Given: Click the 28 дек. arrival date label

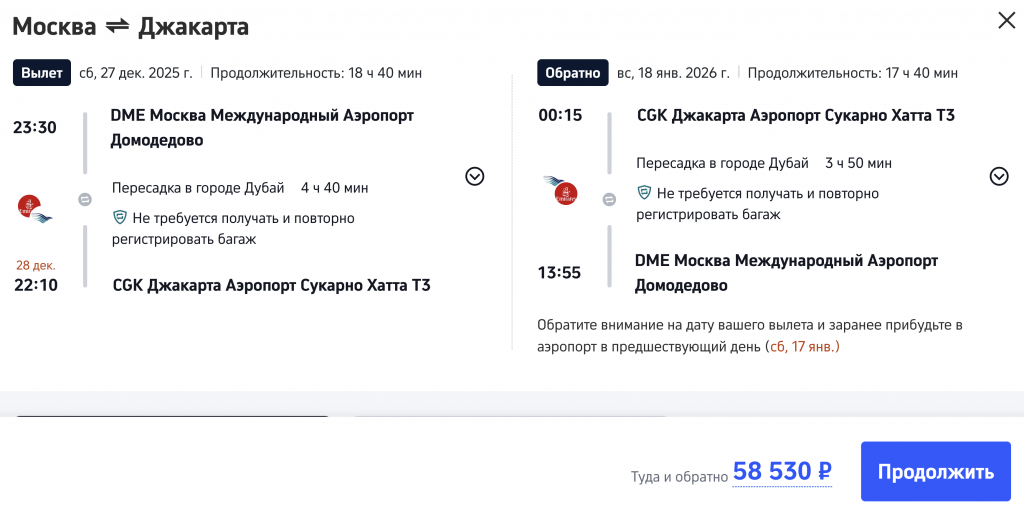Looking at the screenshot, I should coord(35,266).
